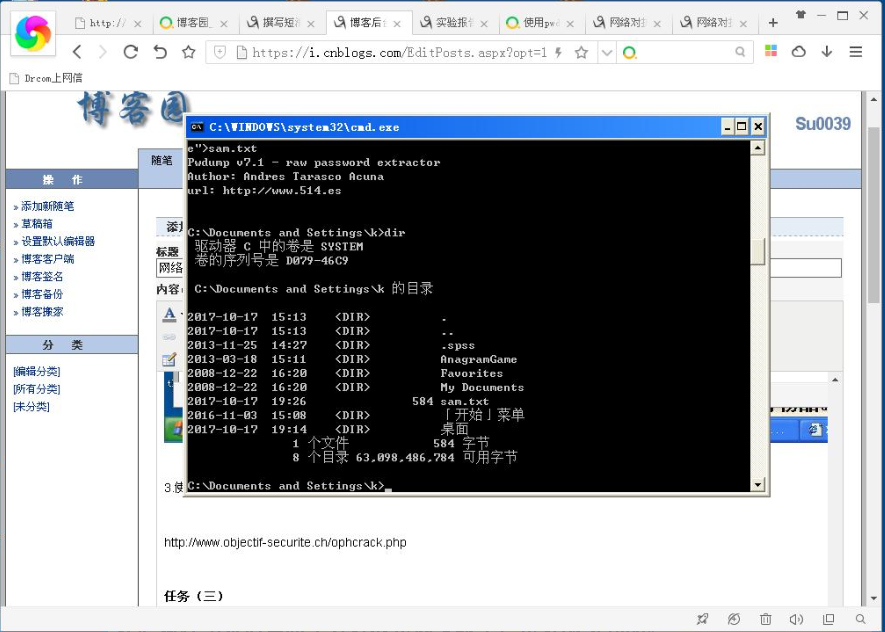Bookmark page using toolbar star icon
This screenshot has width=885, height=632.
tap(189, 52)
